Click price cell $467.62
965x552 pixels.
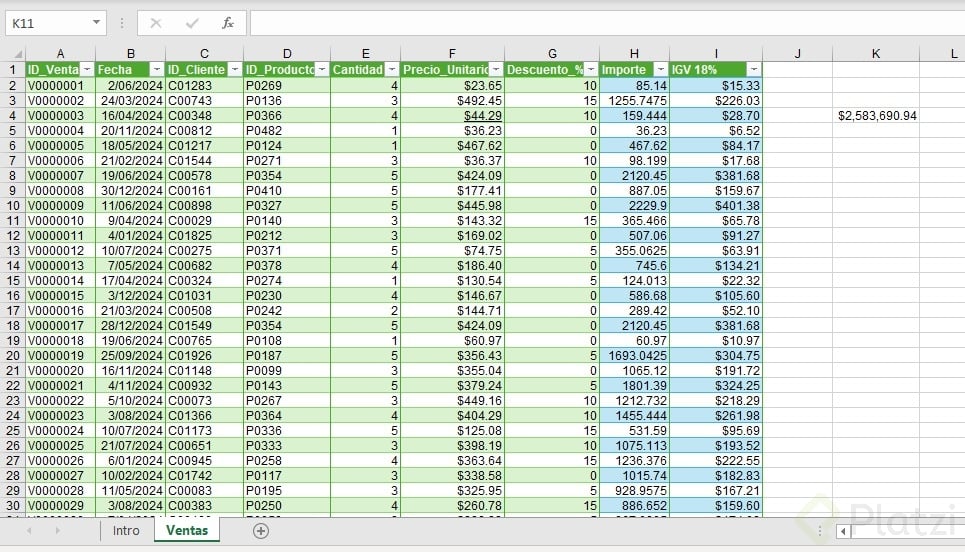(452, 146)
